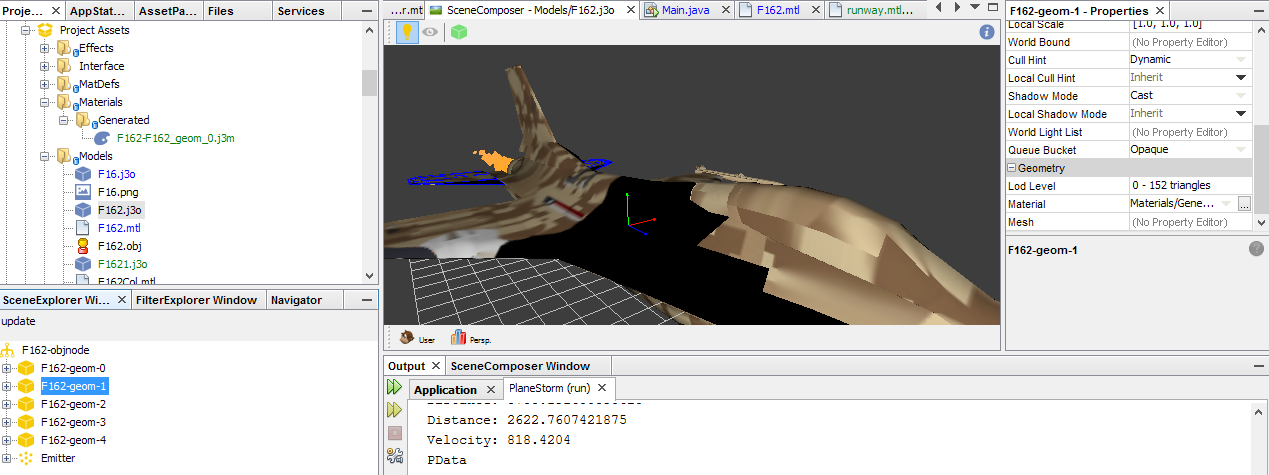This screenshot has height=475, width=1269.
Task: Open the SceneComposer Window tab
Action: tap(520, 366)
